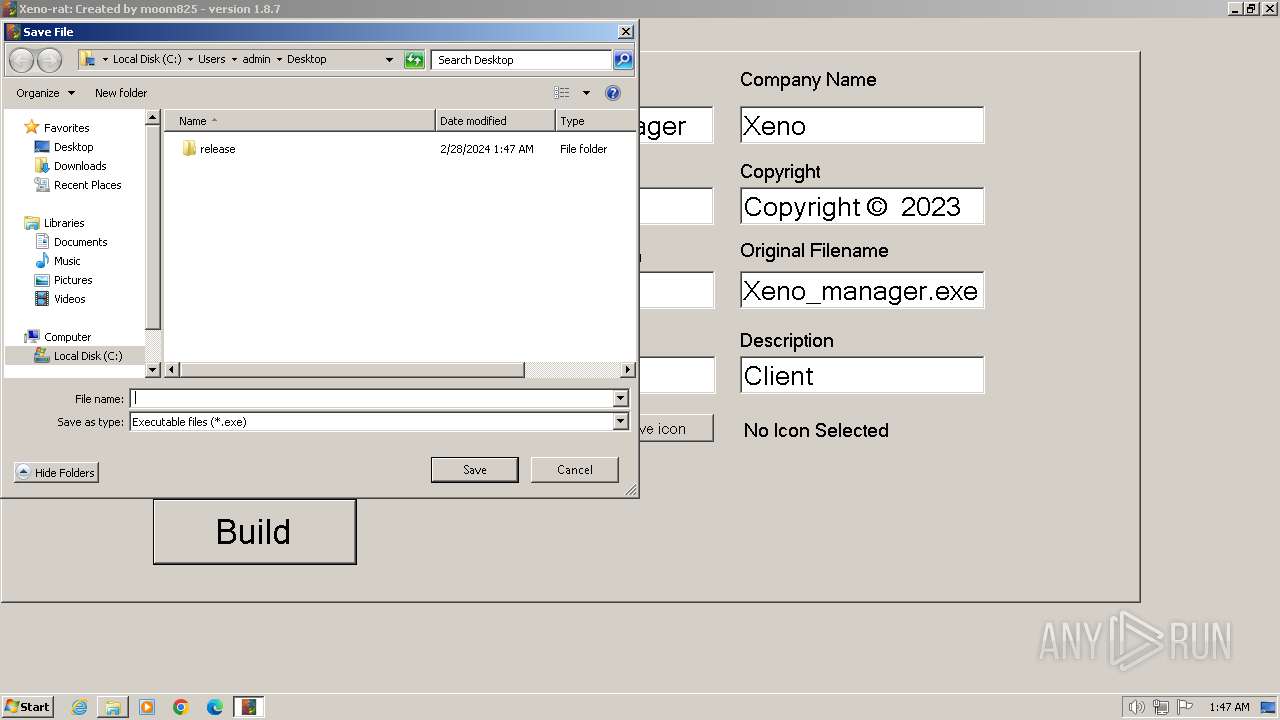Select the release folder icon

click(189, 149)
